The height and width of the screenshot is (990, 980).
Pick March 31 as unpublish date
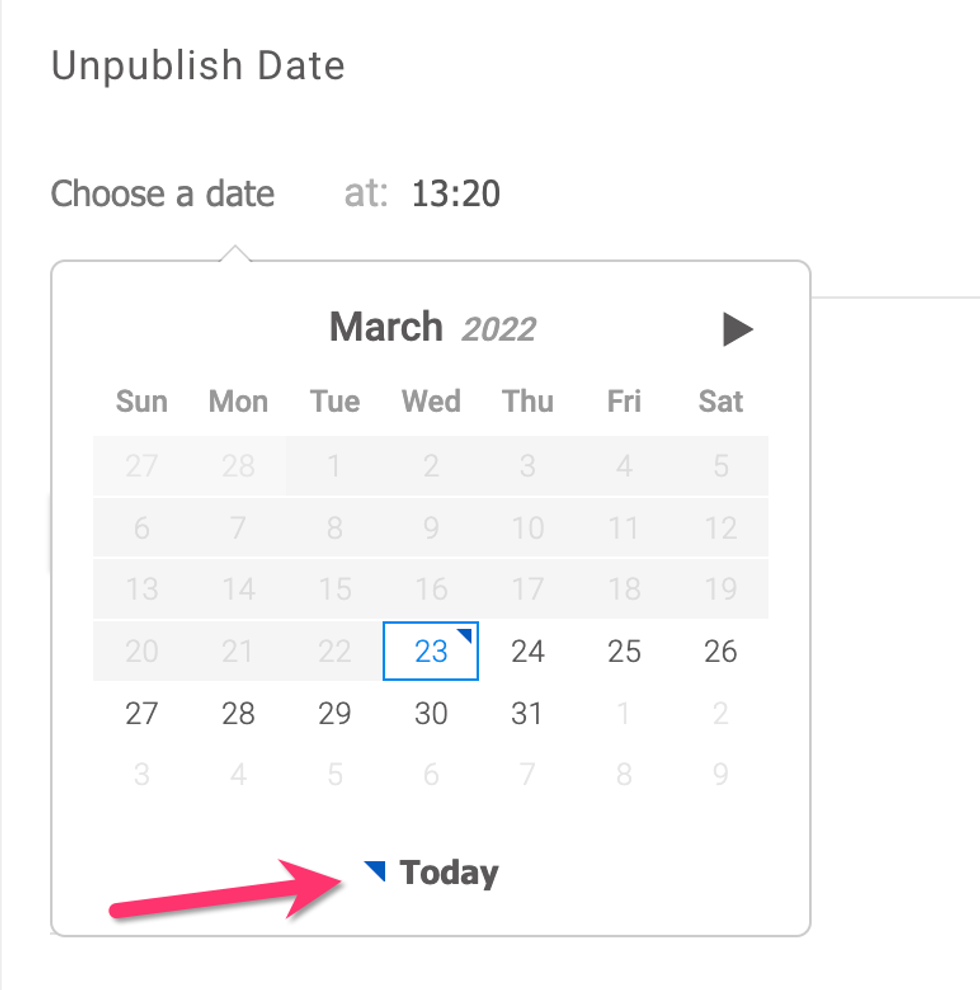[x=527, y=713]
